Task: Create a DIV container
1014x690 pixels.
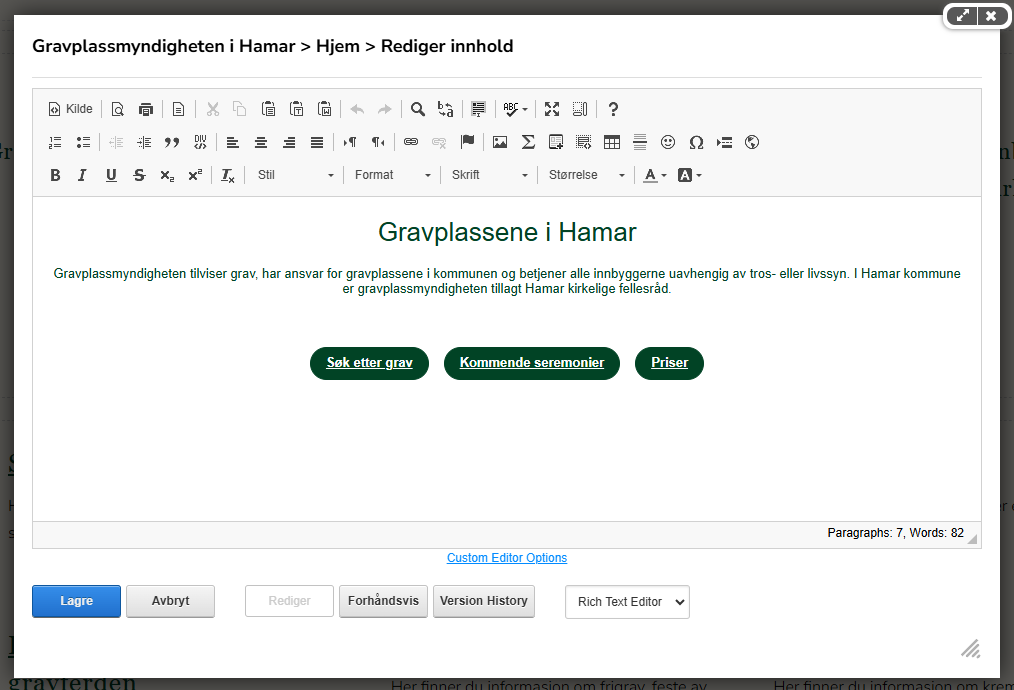Action: [200, 142]
